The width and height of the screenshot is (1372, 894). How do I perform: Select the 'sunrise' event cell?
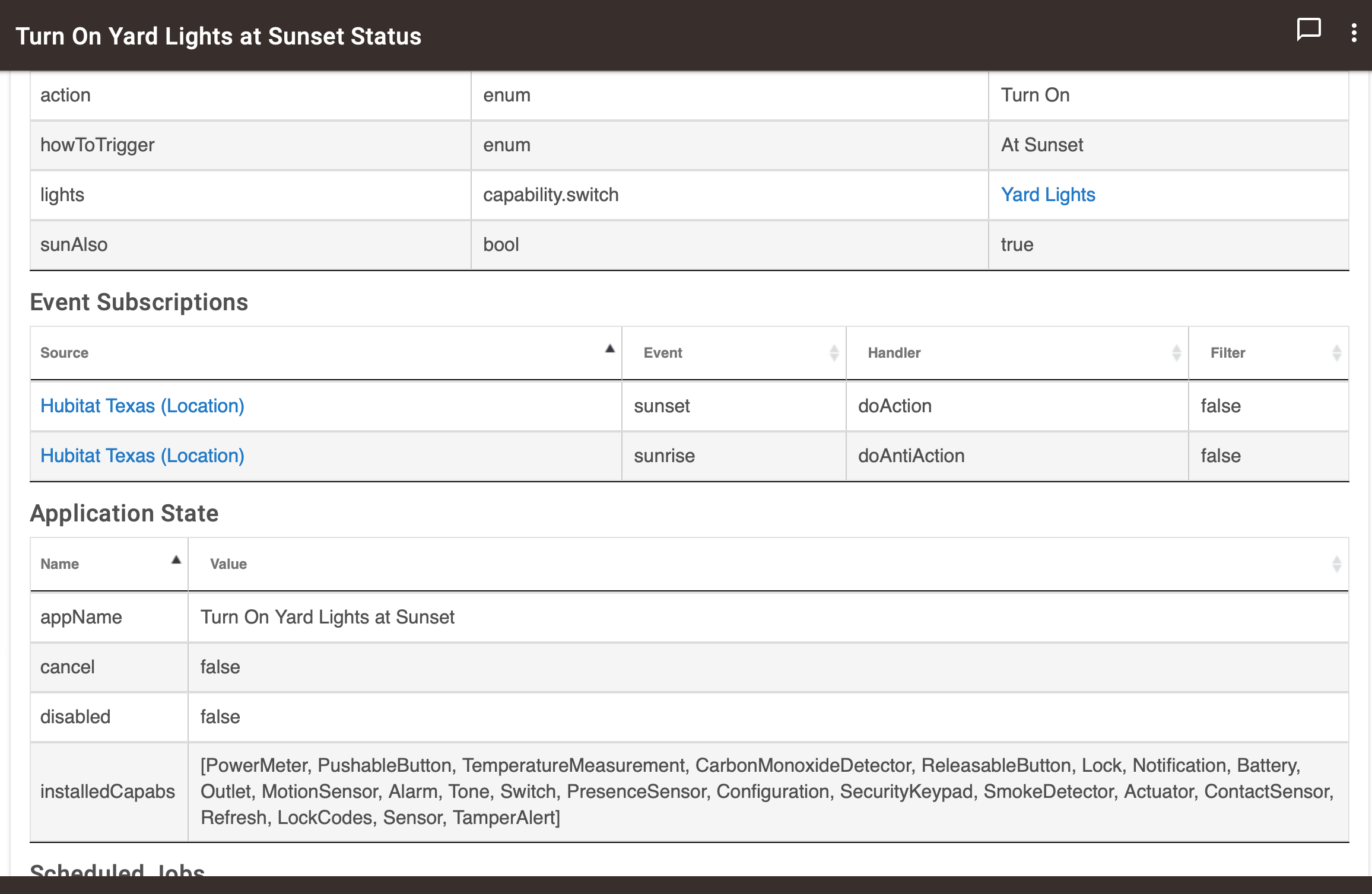tap(734, 456)
